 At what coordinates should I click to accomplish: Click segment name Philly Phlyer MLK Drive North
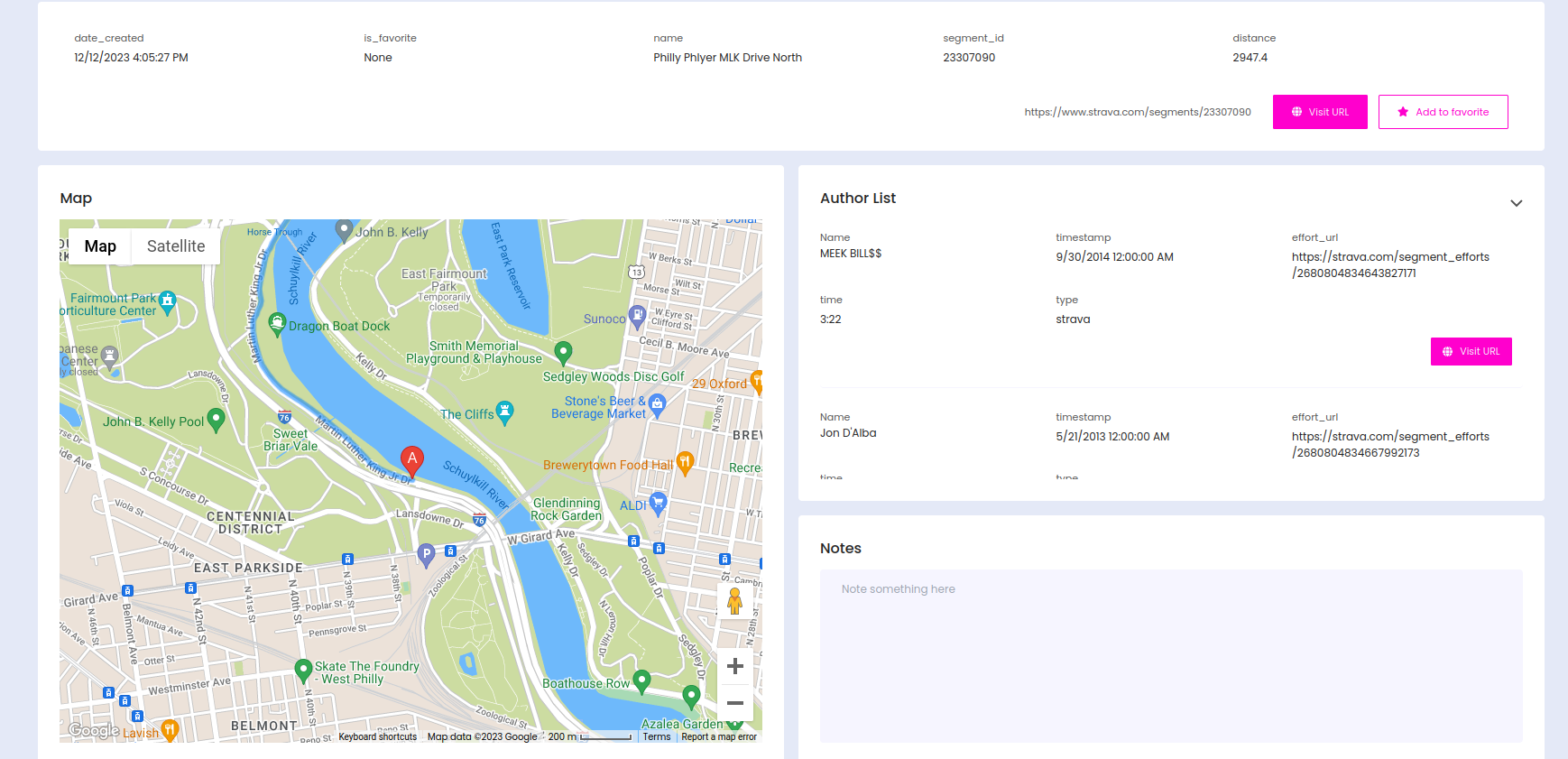point(728,58)
